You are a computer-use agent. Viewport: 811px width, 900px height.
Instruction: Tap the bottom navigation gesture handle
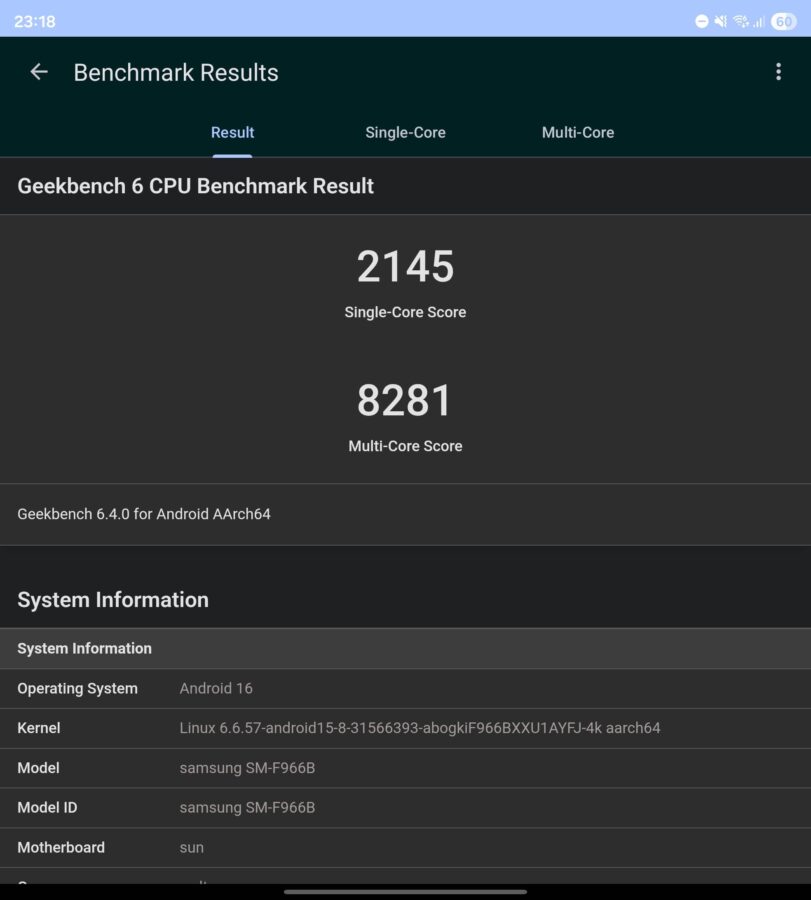(405, 892)
